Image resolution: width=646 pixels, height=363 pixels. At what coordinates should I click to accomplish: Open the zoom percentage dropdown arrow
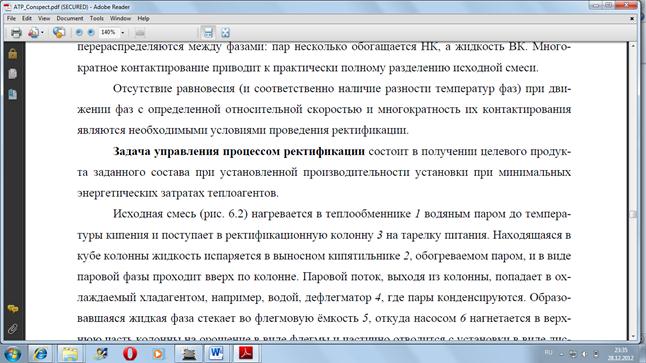(x=122, y=33)
